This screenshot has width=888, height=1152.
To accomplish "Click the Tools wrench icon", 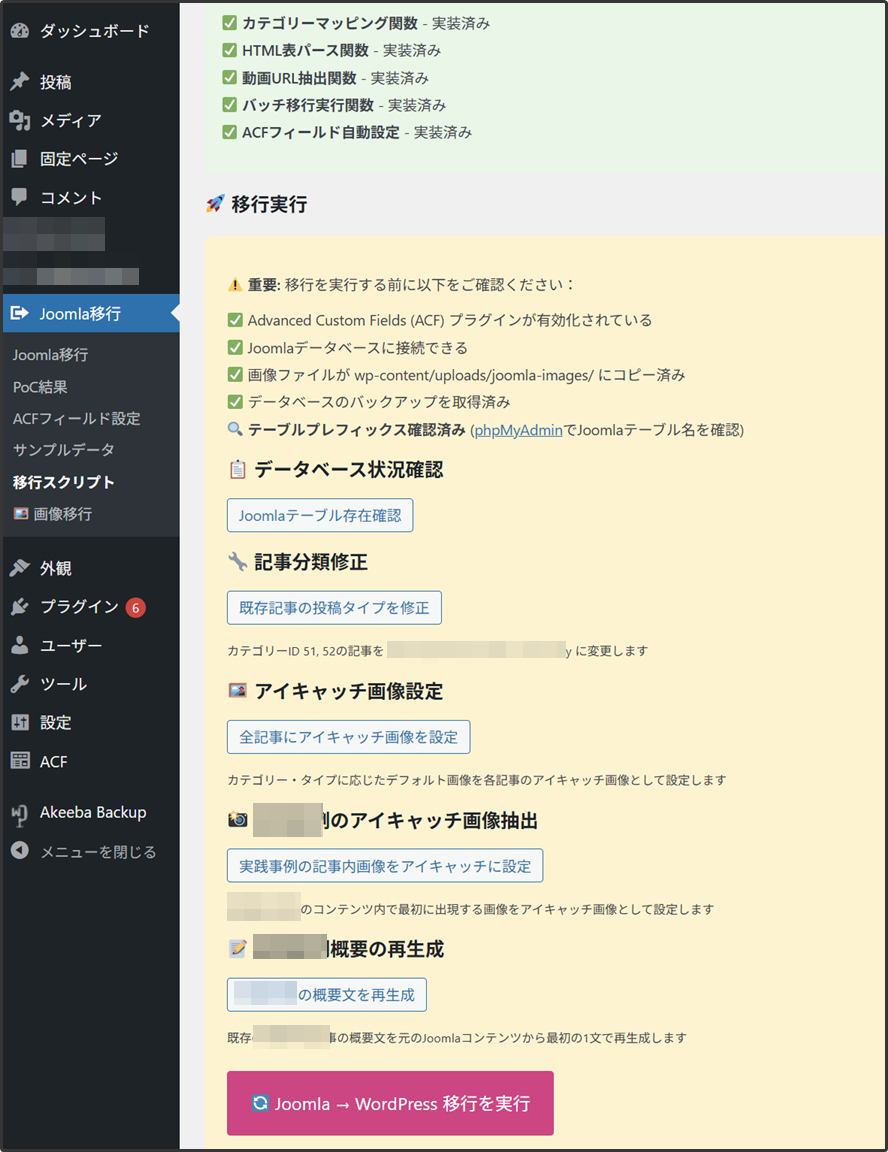I will tap(20, 684).
